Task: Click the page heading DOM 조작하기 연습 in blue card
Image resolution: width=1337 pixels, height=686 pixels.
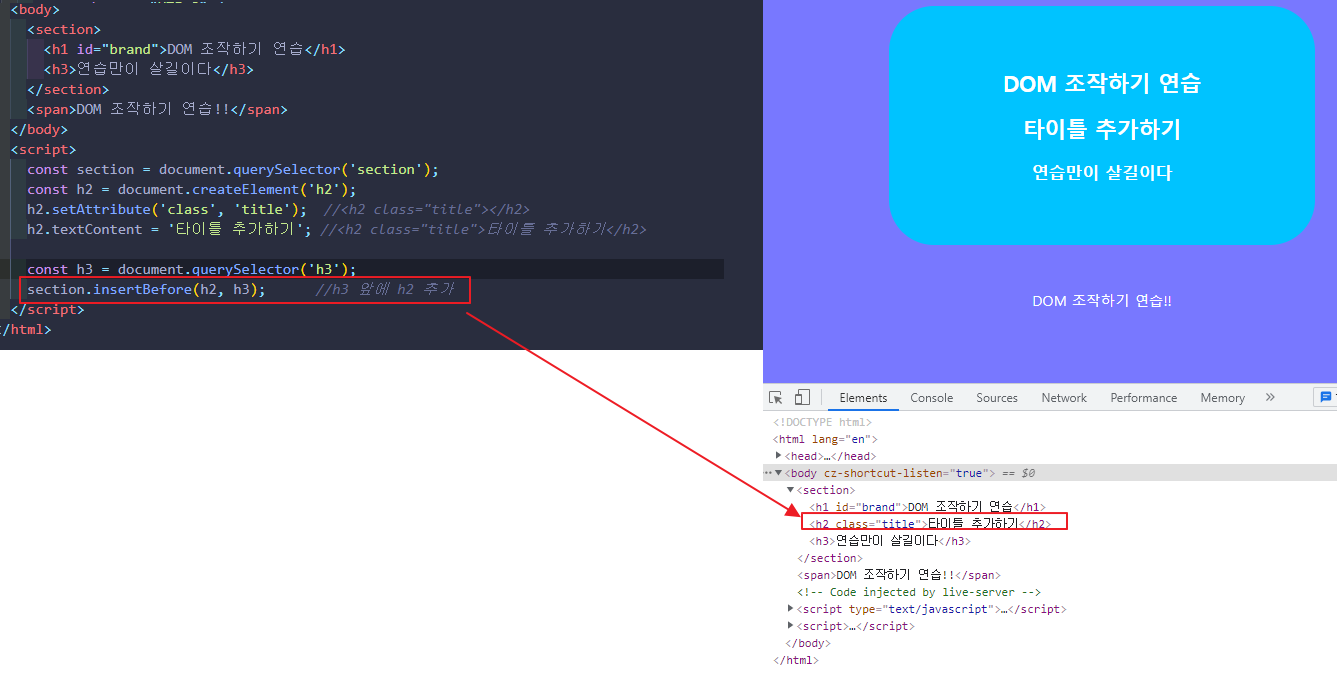Action: (1102, 84)
